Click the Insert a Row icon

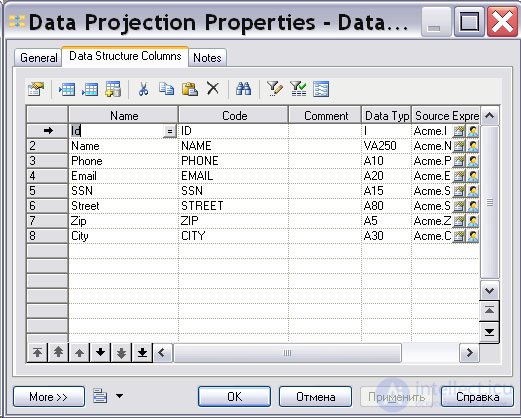(67, 89)
